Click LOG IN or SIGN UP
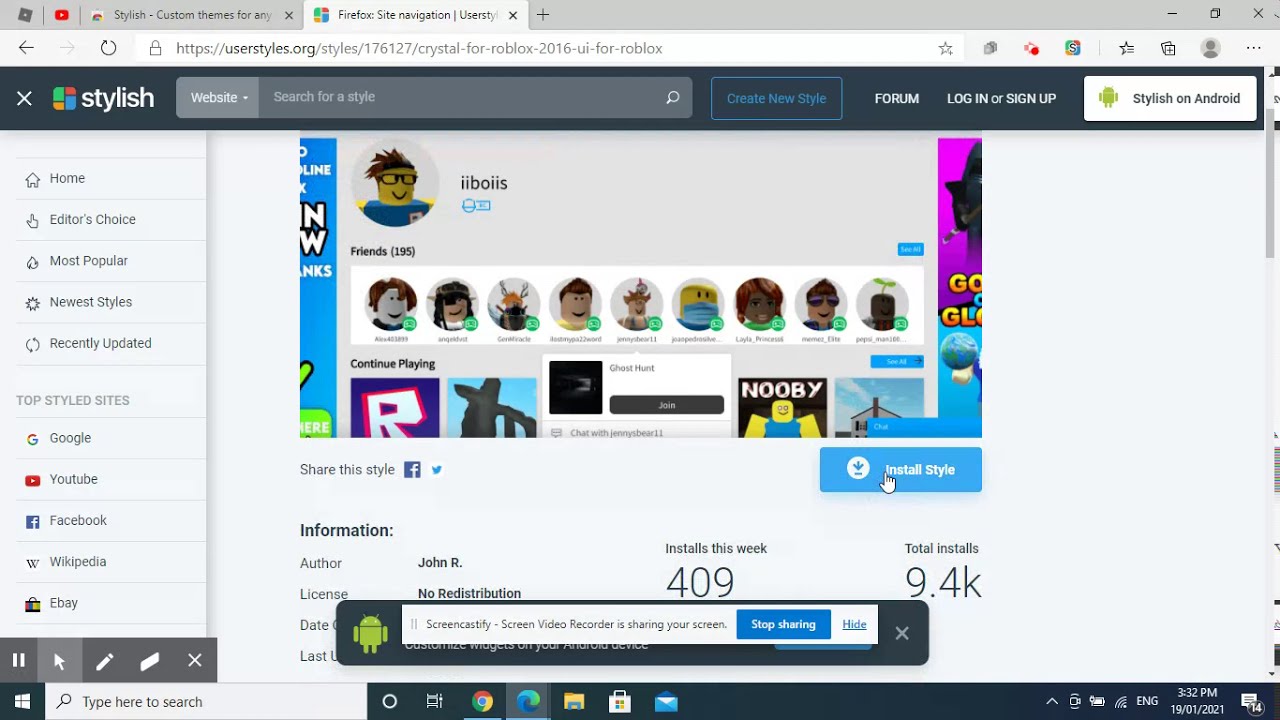 (x=1001, y=98)
